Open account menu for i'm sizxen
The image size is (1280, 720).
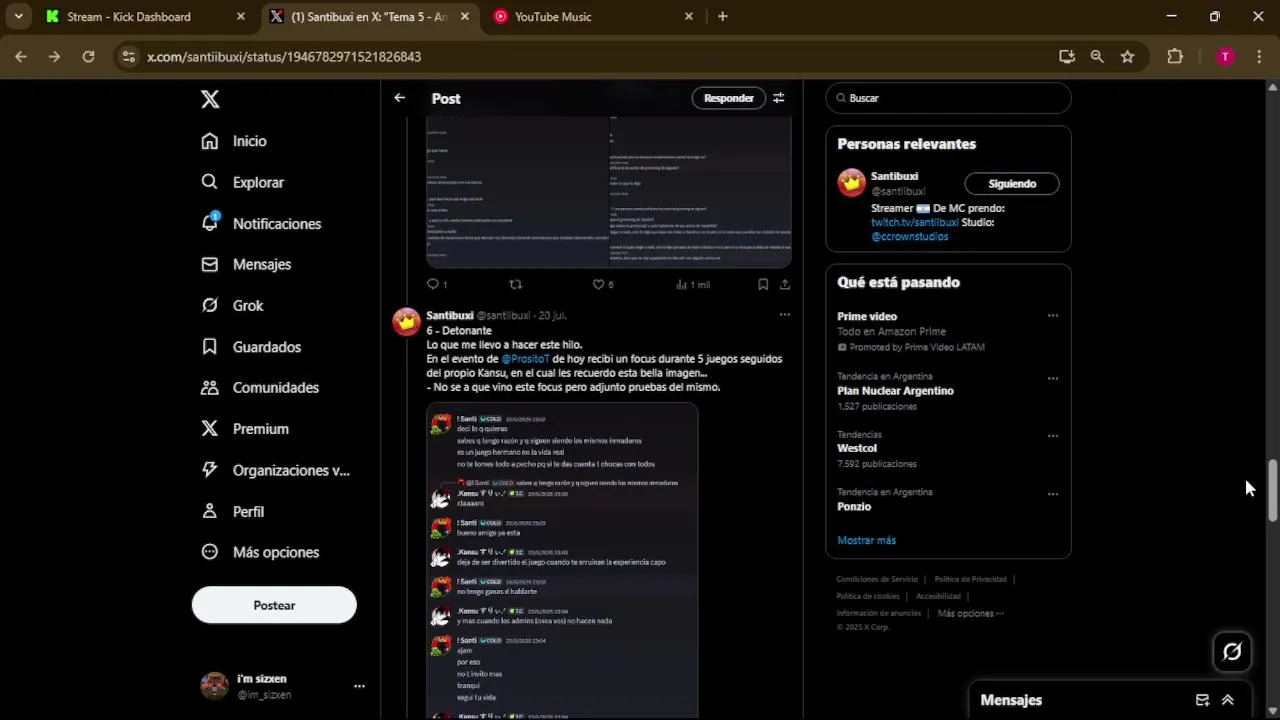283,686
